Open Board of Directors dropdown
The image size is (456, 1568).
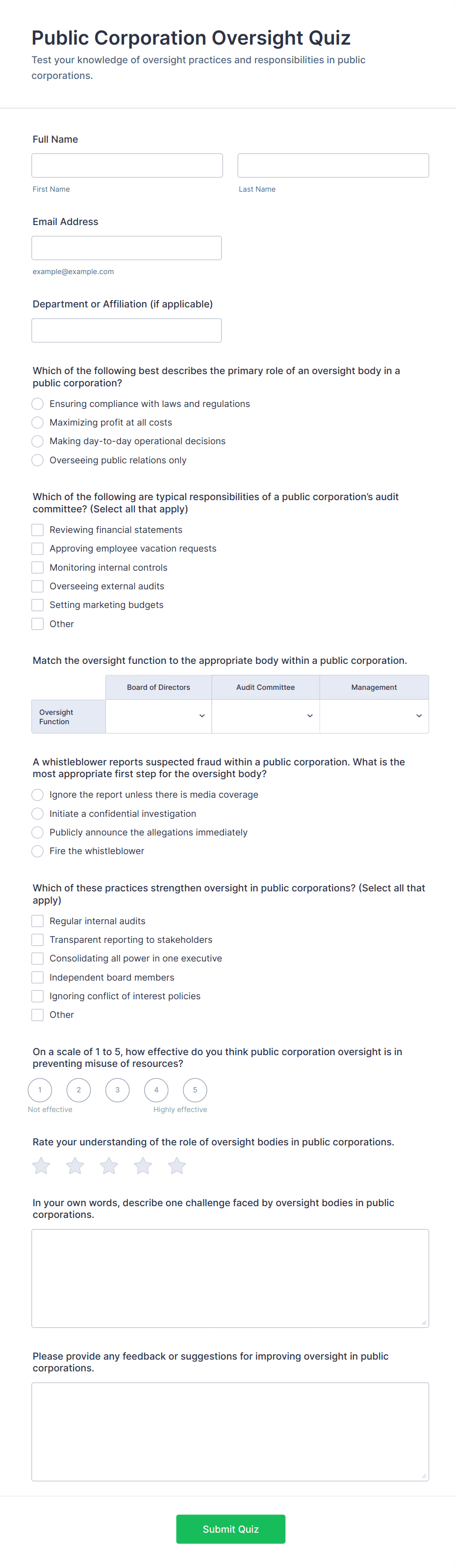click(159, 716)
